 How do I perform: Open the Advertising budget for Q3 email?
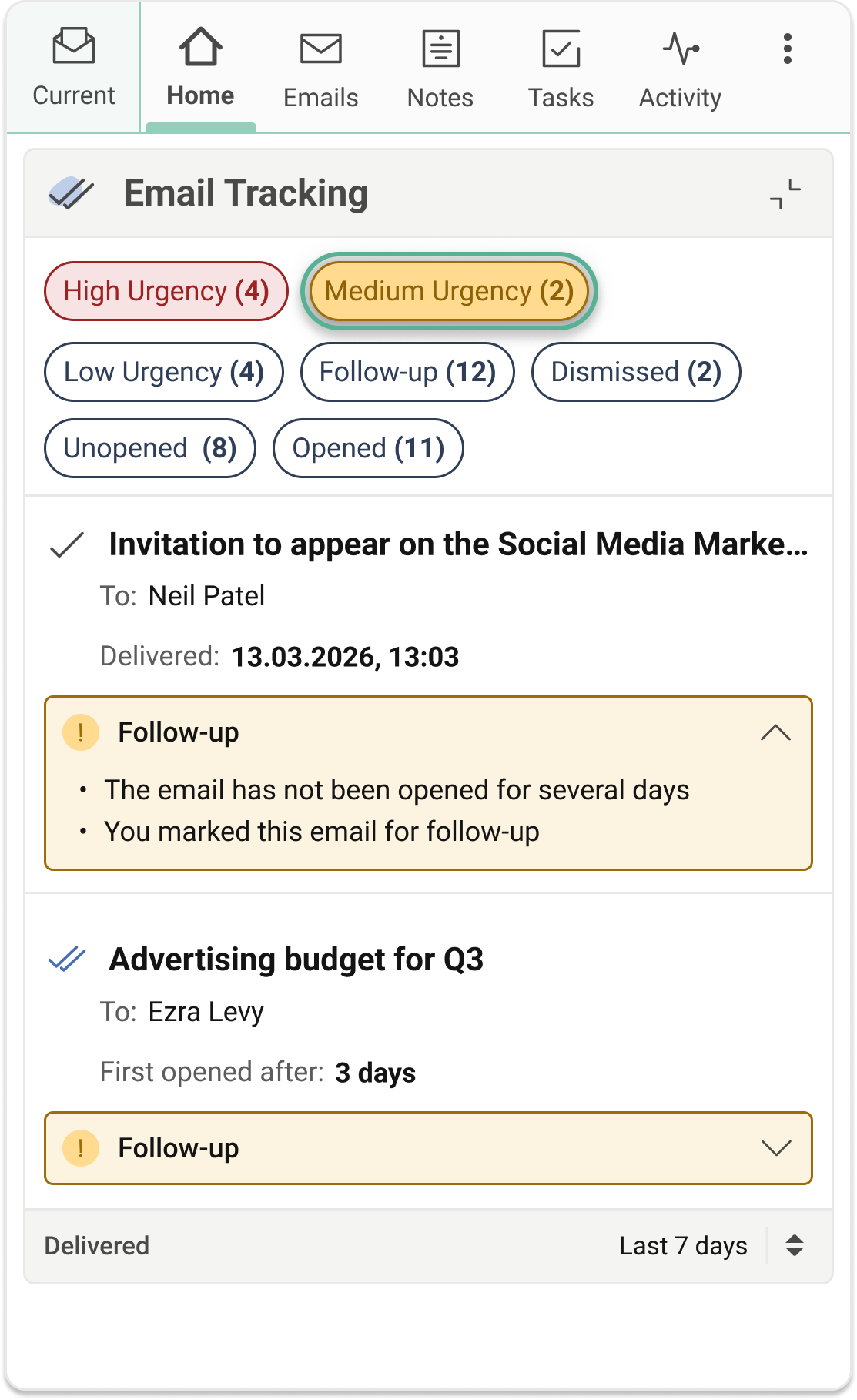point(296,960)
